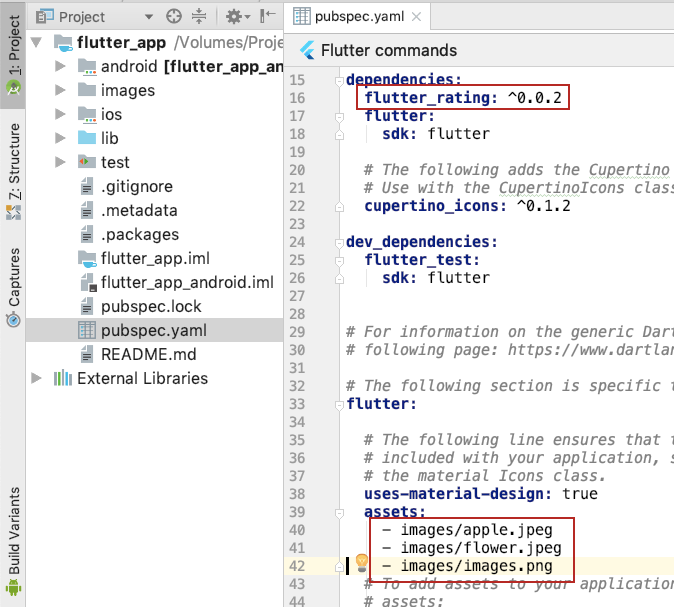674x607 pixels.
Task: Click the cupertino_icons: ^0.1.2 line
Action: 467,206
